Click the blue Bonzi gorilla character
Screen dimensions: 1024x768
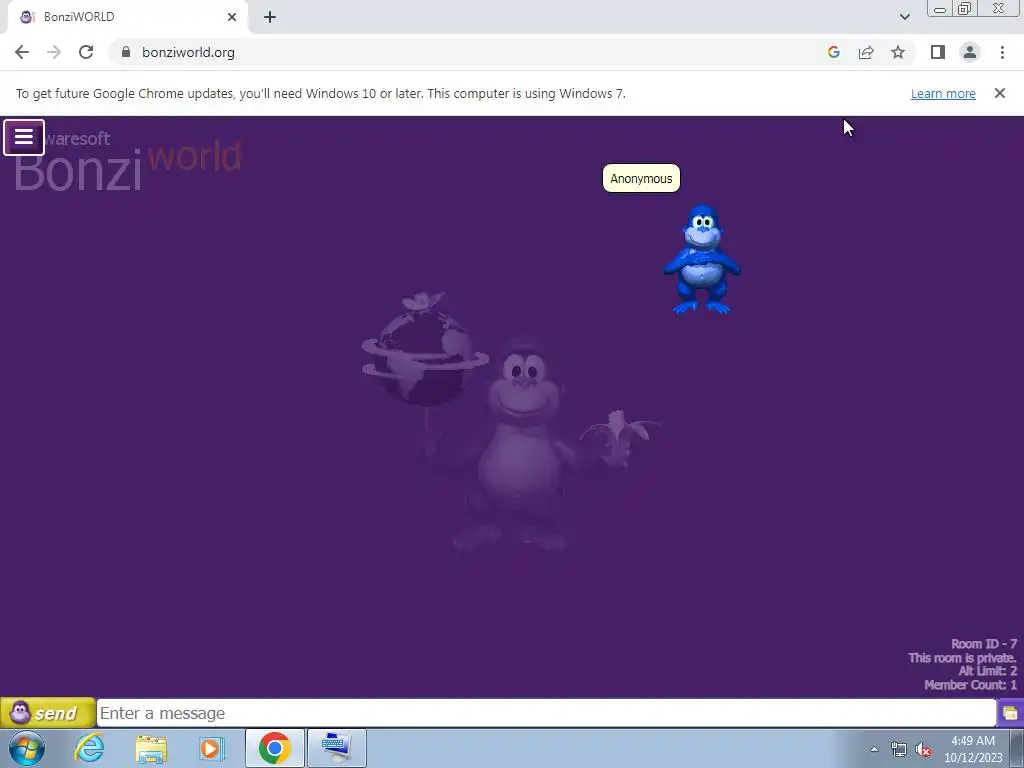[x=702, y=259]
